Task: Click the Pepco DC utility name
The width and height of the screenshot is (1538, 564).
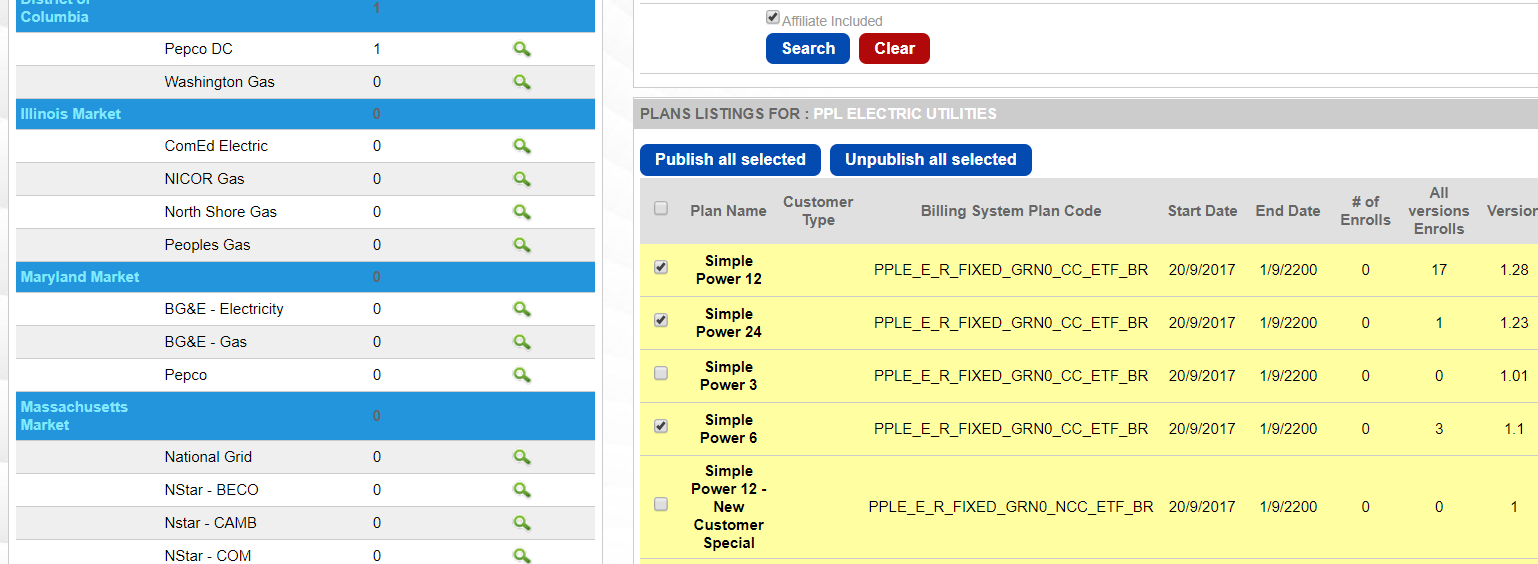Action: coord(199,49)
